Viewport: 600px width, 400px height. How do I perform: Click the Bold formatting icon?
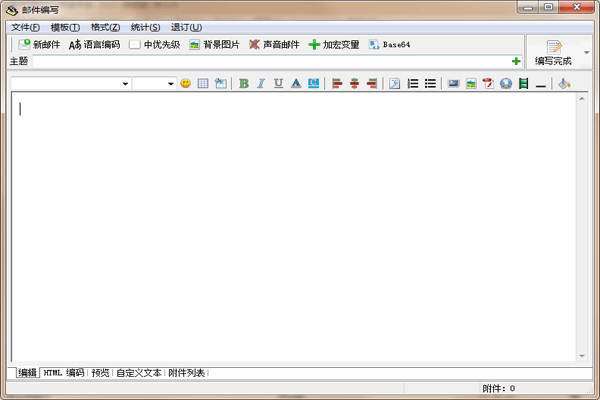pyautogui.click(x=244, y=84)
